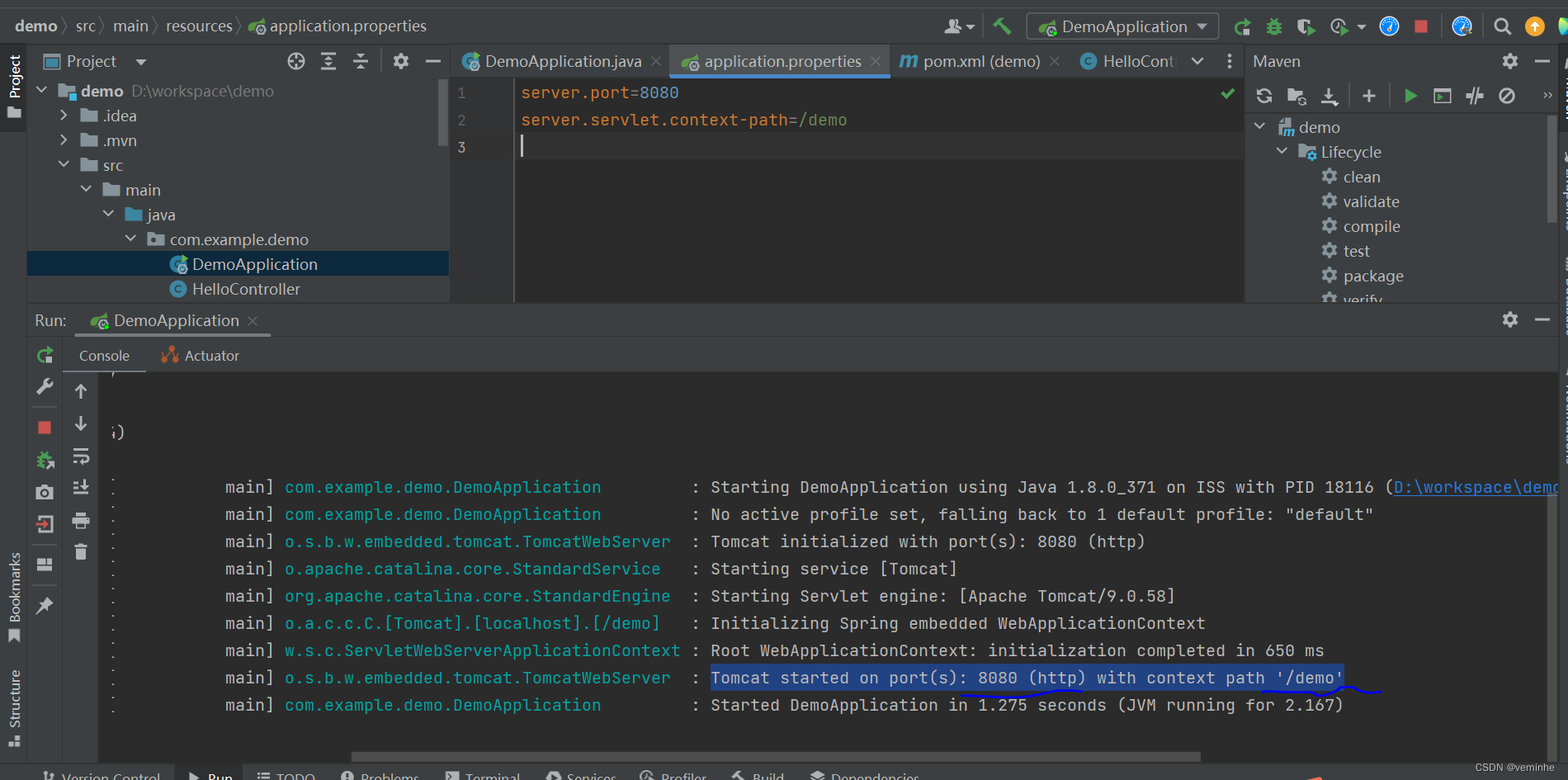Take thread dump camera icon
The width and height of the screenshot is (1568, 780).
coord(45,492)
